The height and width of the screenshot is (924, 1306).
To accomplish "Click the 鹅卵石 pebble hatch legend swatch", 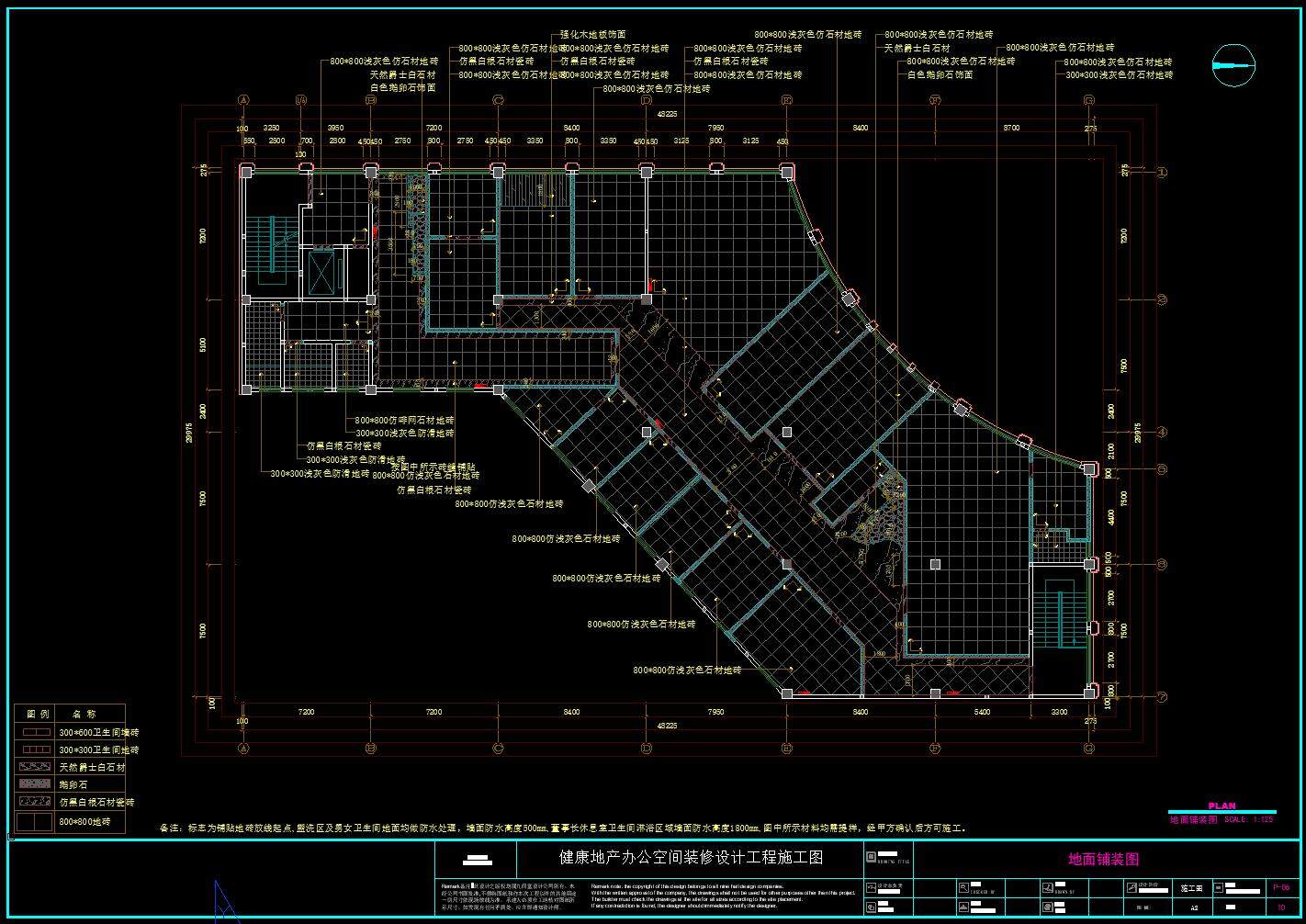I will [x=36, y=784].
